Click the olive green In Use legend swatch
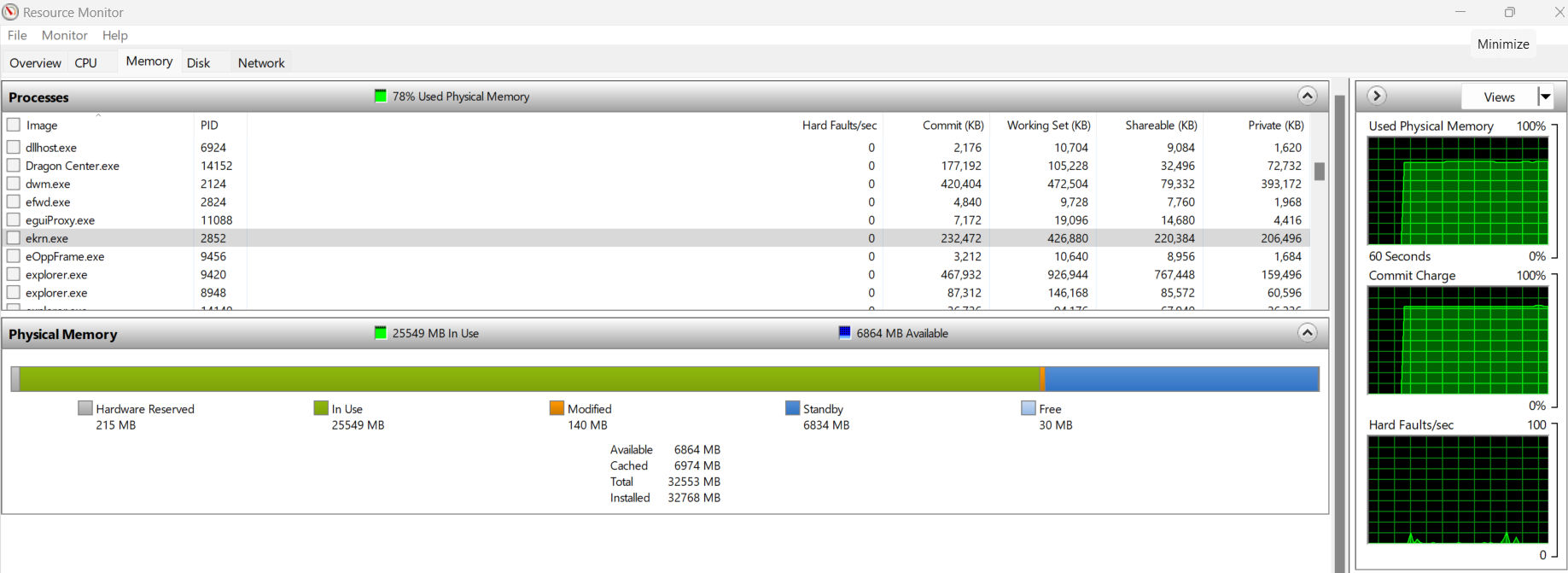The image size is (1568, 573). coord(321,408)
